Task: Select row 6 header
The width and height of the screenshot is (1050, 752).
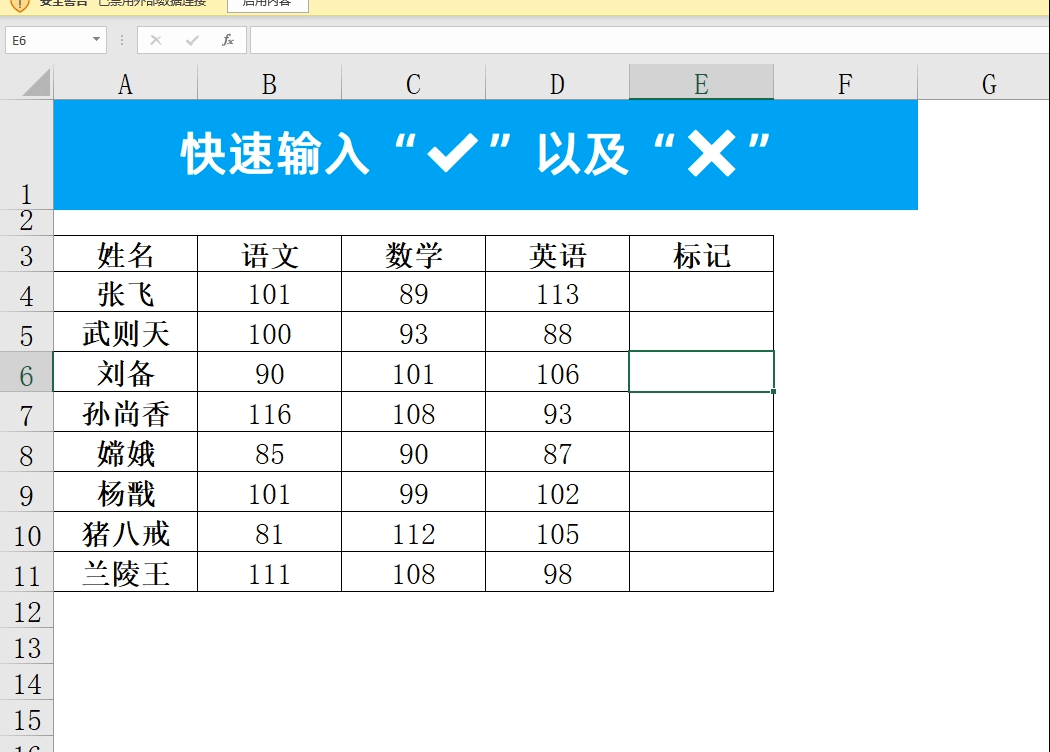Action: (x=27, y=372)
